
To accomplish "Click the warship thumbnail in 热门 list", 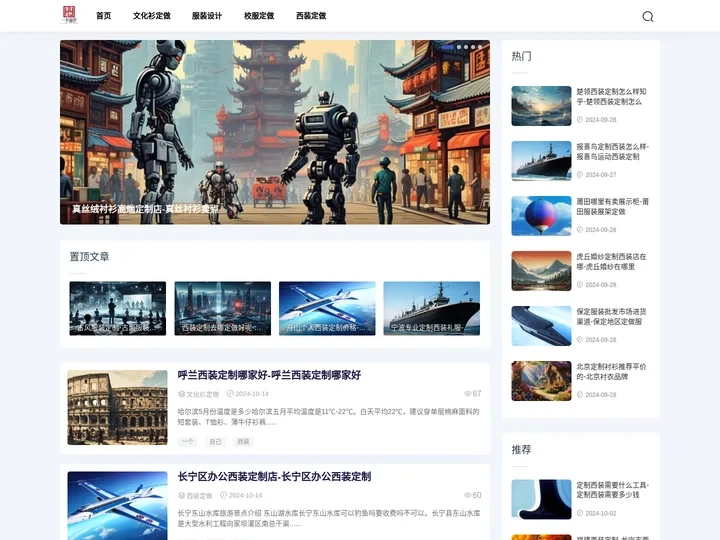I will pyautogui.click(x=541, y=161).
